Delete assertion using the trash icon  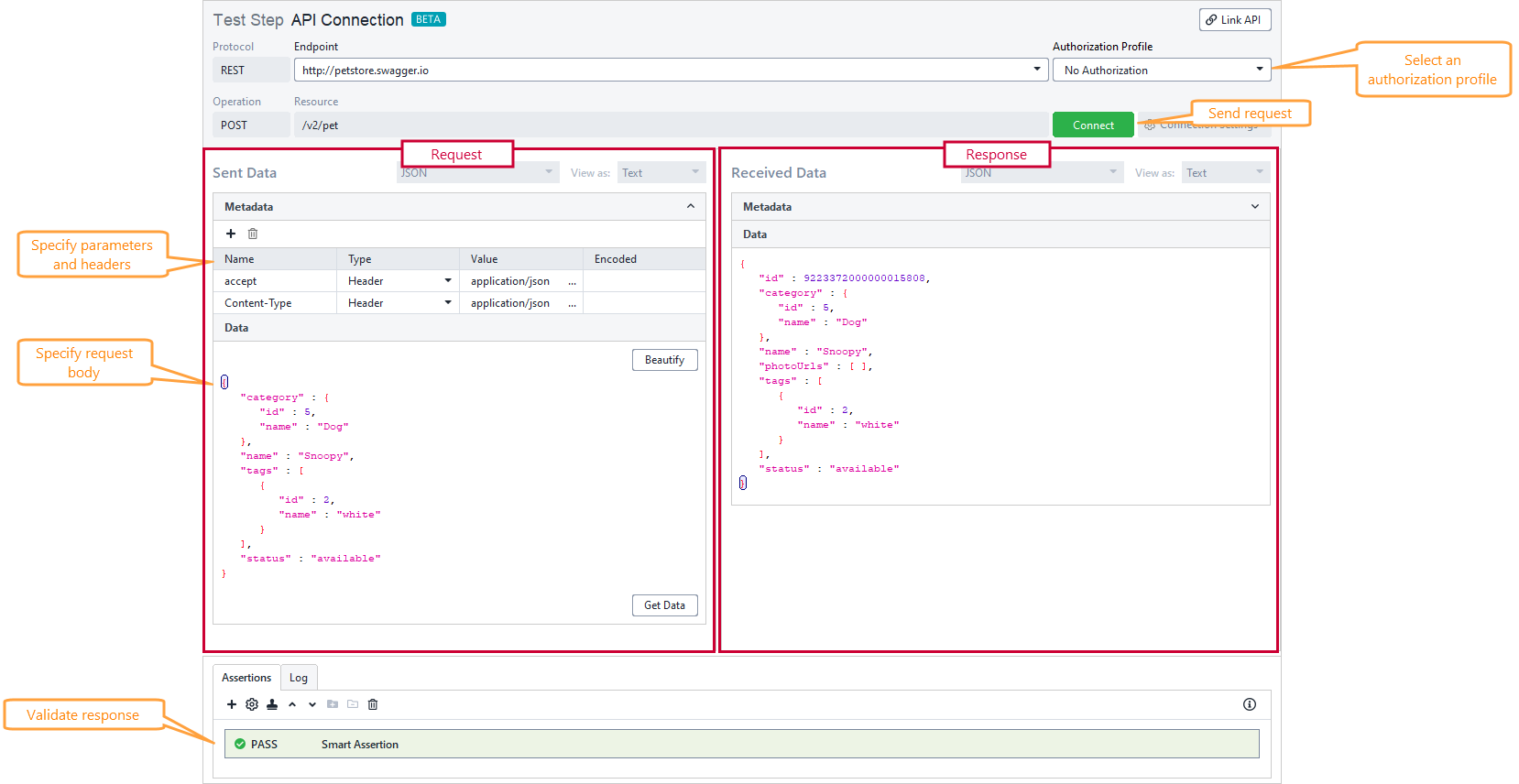[373, 704]
